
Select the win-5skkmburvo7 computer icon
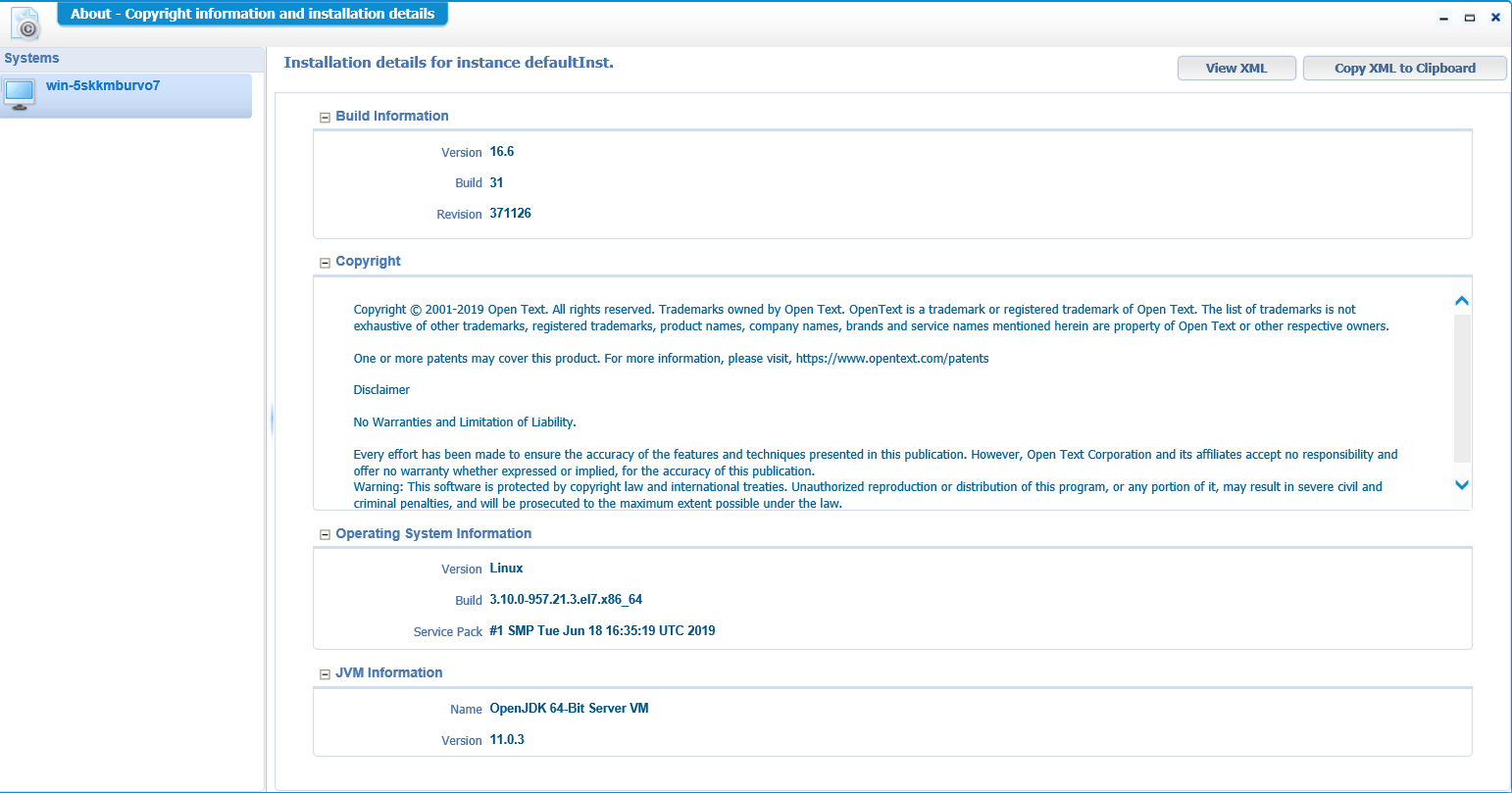19,94
